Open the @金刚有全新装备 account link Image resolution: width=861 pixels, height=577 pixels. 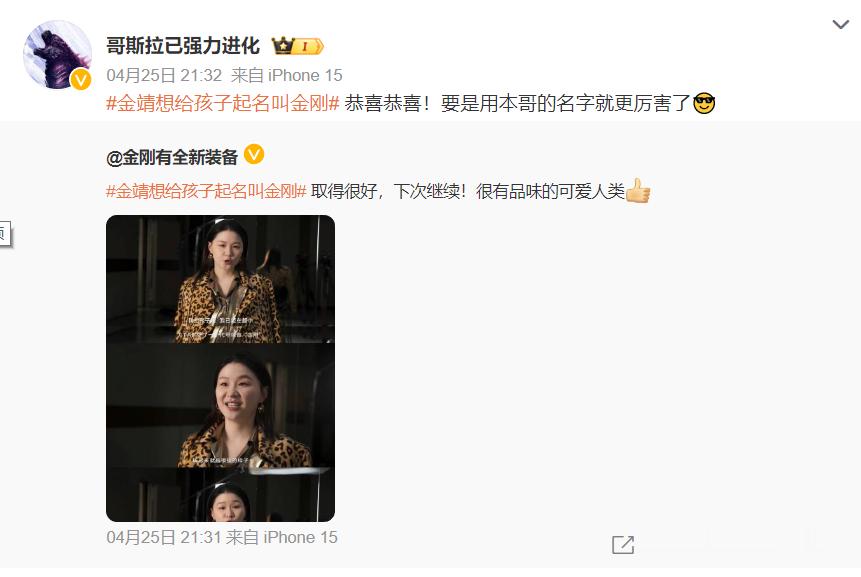(172, 158)
